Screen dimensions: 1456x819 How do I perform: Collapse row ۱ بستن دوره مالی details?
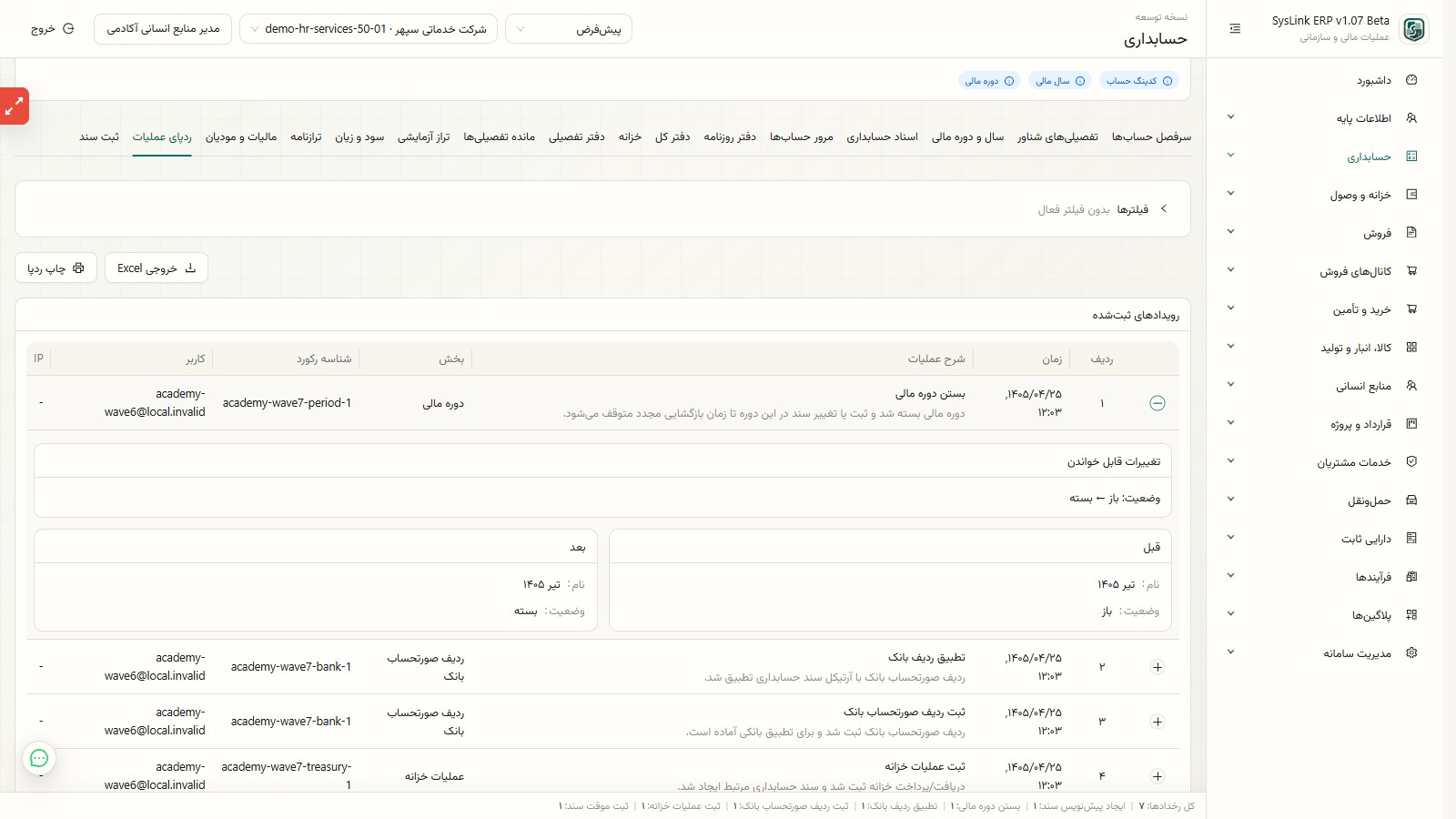coord(1158,403)
